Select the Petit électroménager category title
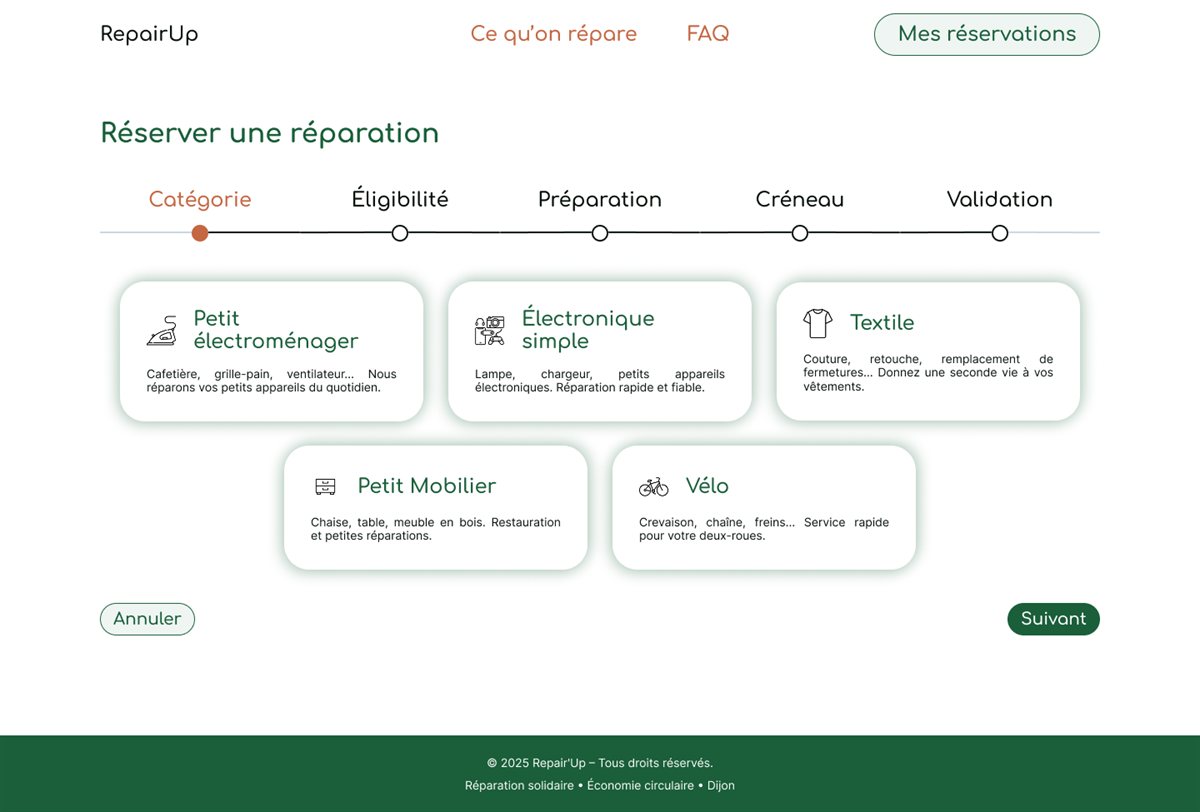The image size is (1200, 812). click(276, 330)
